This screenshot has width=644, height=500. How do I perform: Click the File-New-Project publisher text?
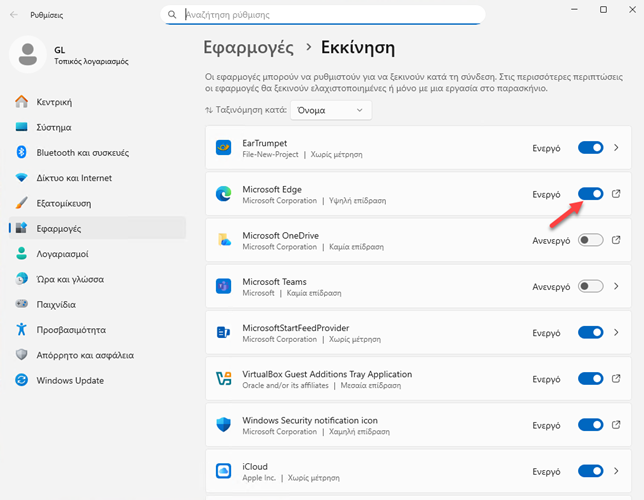coord(270,154)
